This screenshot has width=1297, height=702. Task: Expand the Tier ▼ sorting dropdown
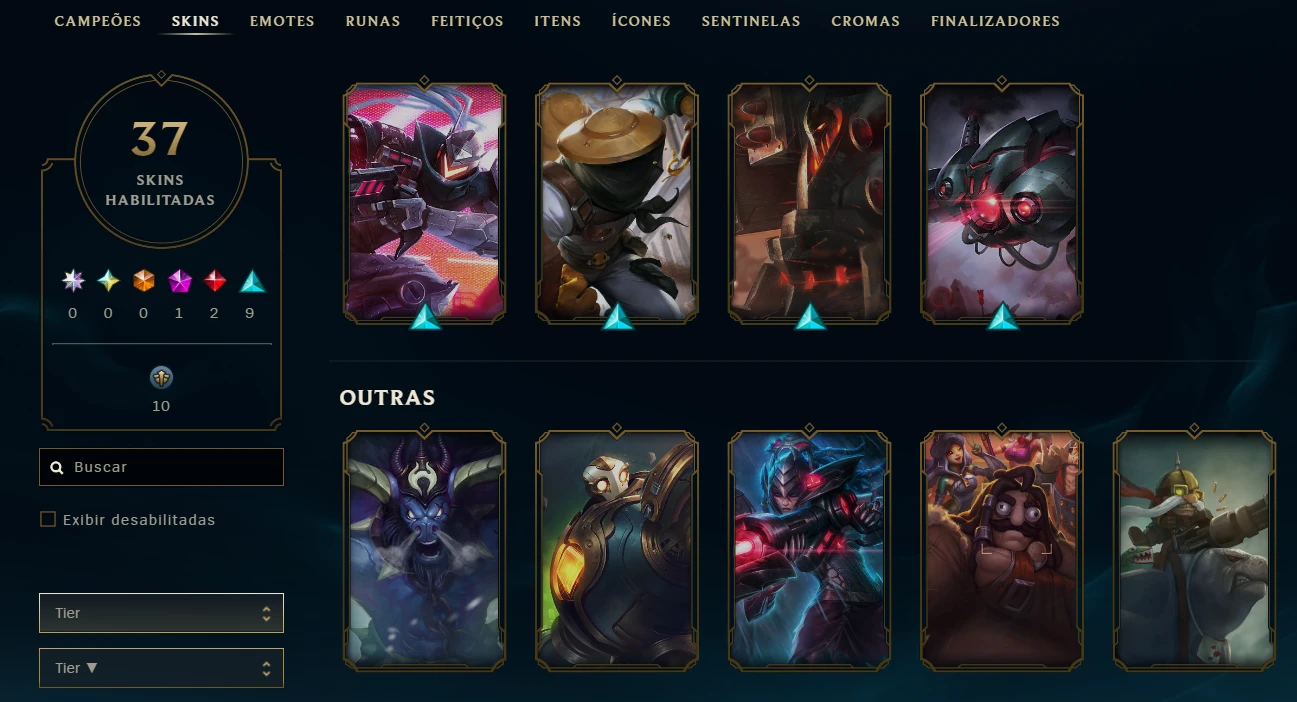pos(161,668)
